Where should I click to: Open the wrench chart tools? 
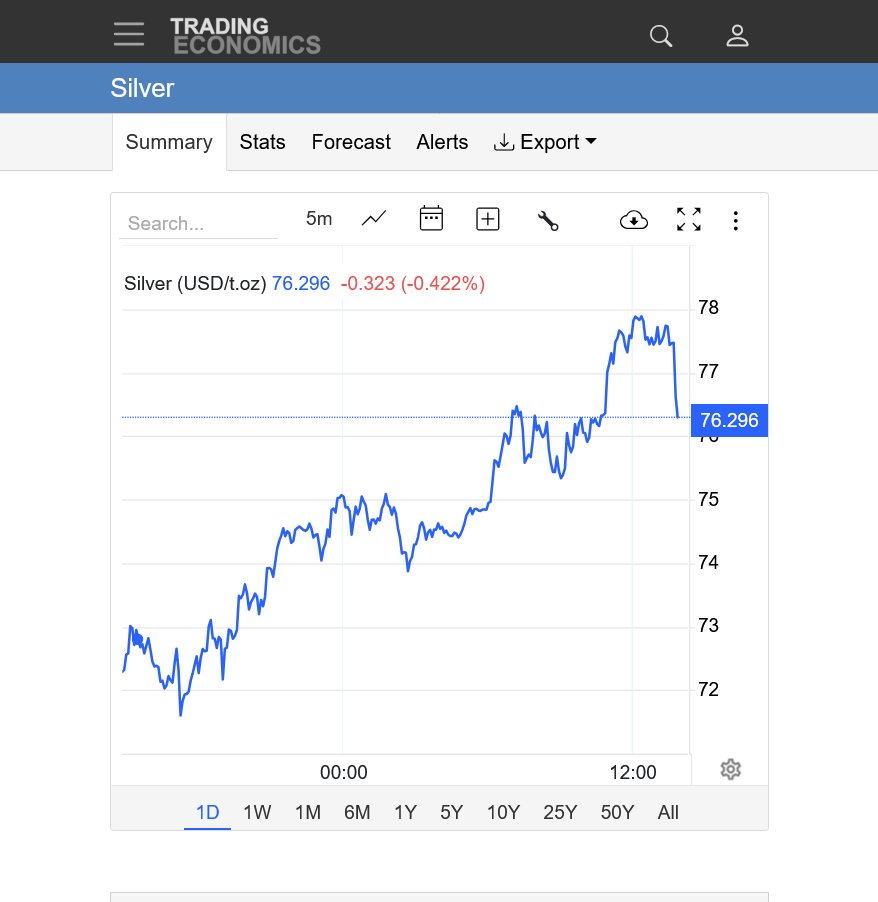548,220
